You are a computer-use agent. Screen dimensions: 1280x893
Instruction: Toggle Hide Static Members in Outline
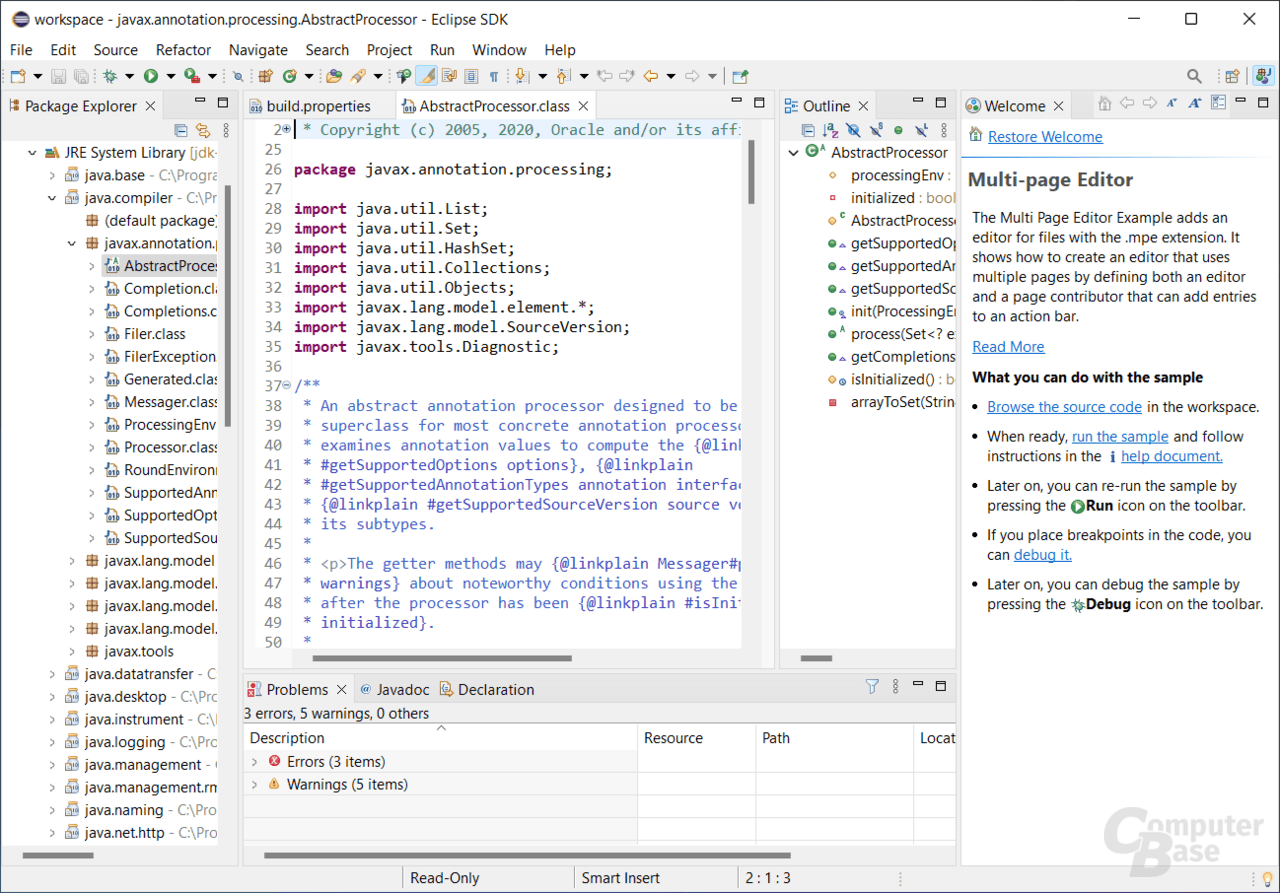(x=876, y=130)
